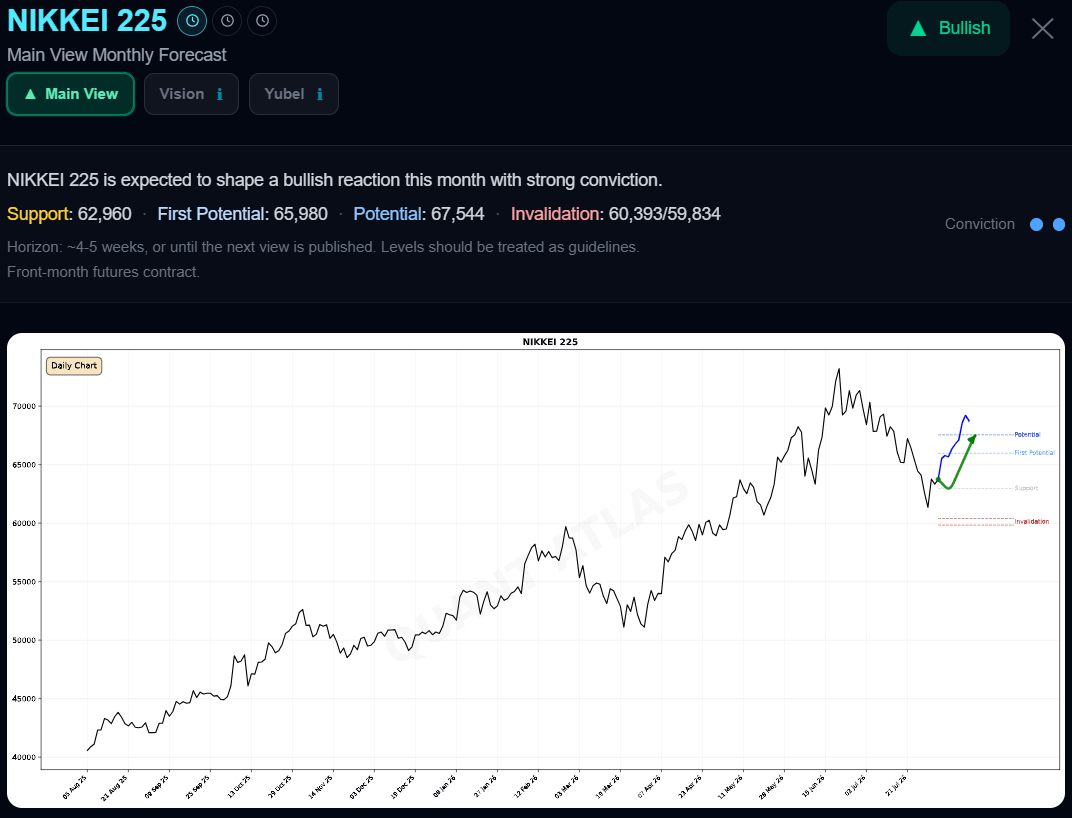Click the left Conviction dot
Viewport: 1072px width, 818px height.
point(1036,224)
